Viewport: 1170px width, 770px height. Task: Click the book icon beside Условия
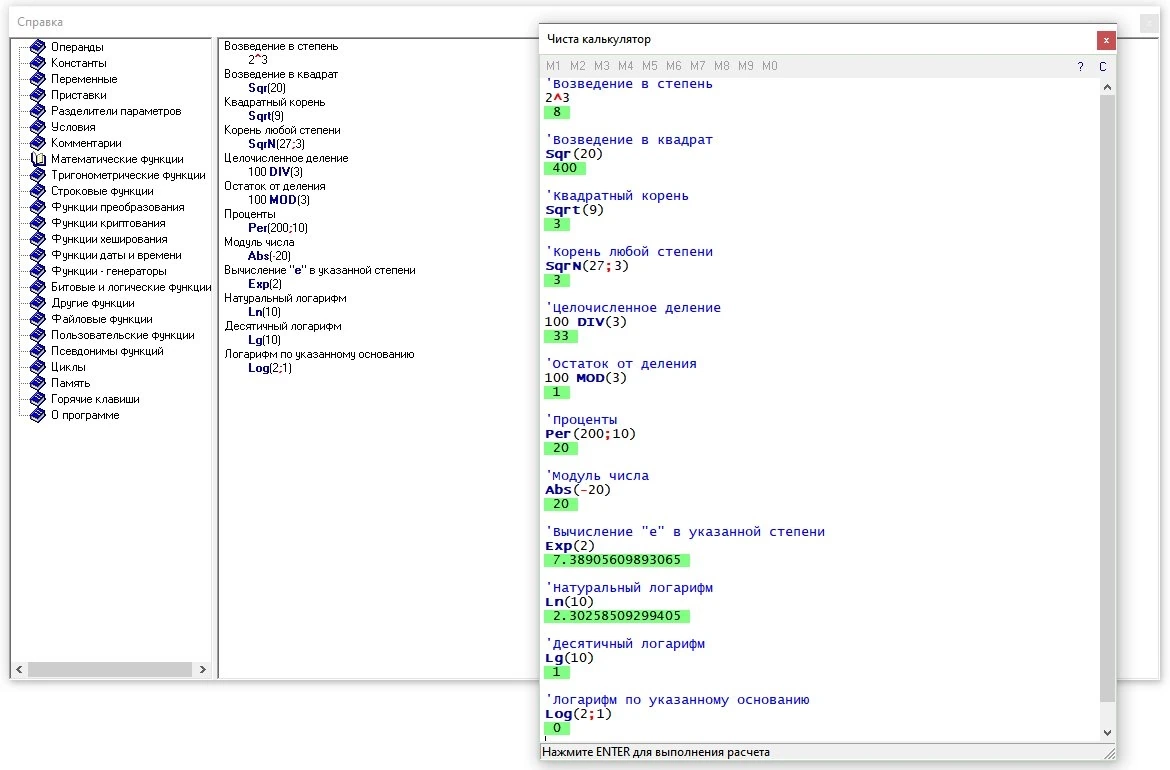pos(37,127)
